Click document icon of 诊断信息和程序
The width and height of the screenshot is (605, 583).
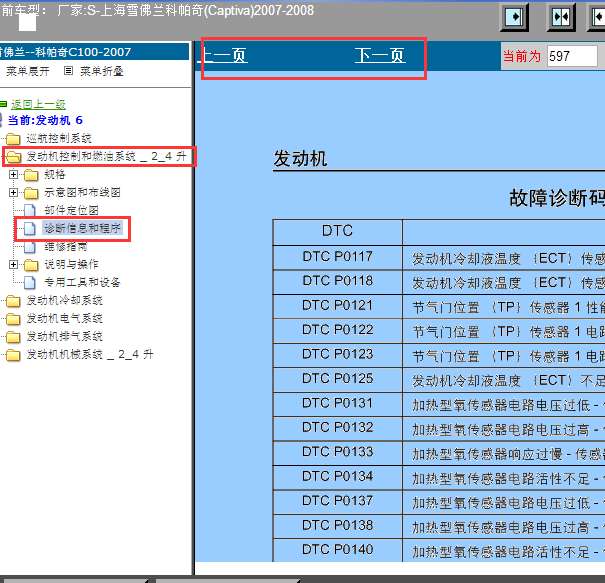coord(30,228)
